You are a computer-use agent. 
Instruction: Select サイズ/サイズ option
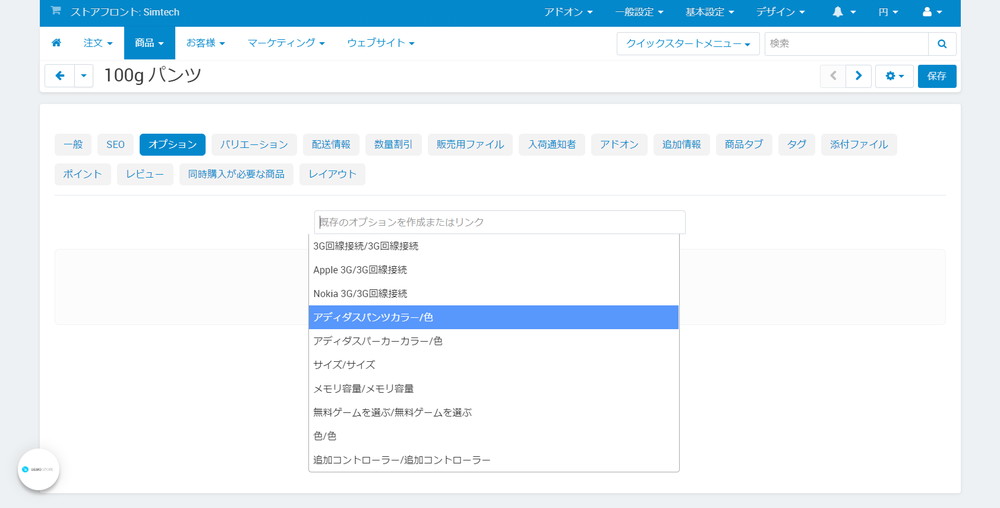[x=494, y=365]
